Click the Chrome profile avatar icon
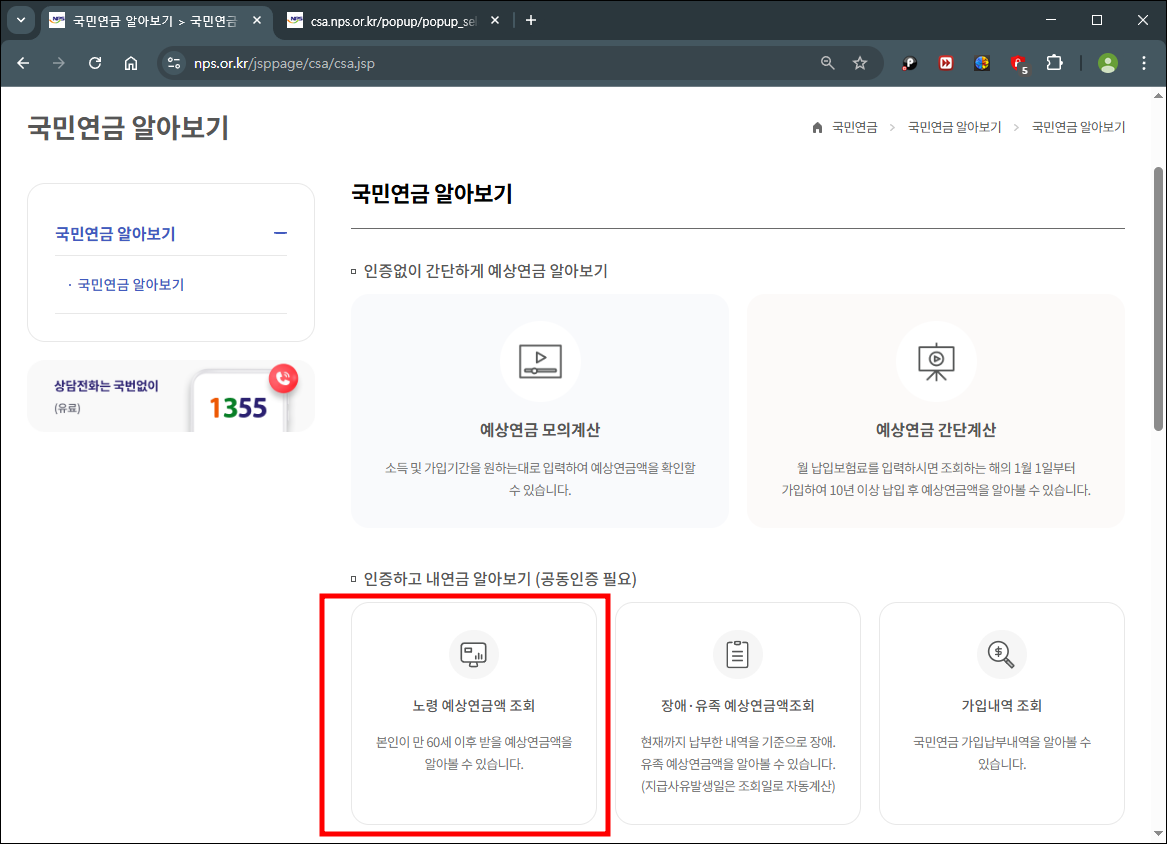Screen dimensions: 1167x844 tap(1107, 62)
